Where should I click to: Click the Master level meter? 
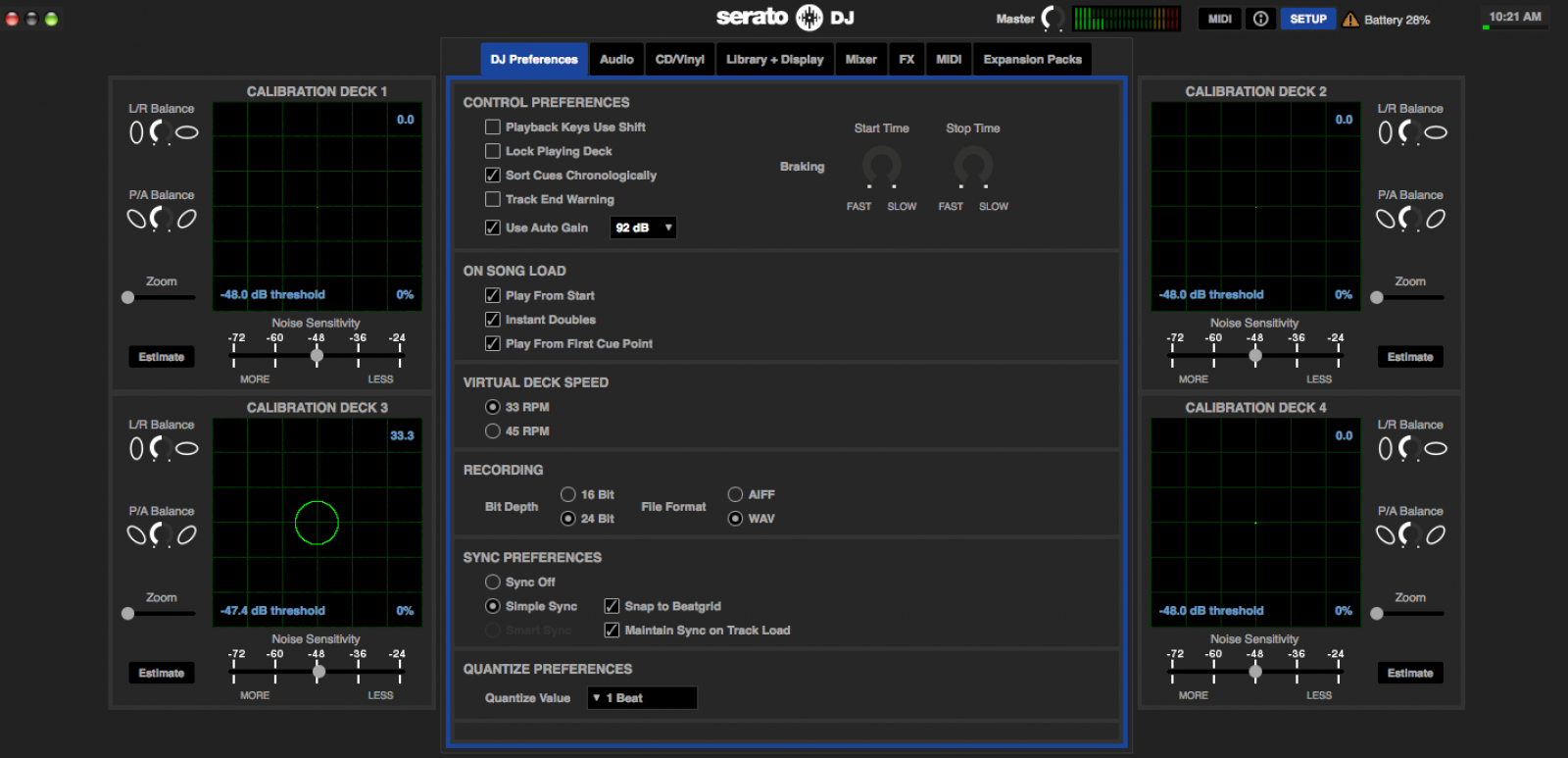(x=1126, y=19)
